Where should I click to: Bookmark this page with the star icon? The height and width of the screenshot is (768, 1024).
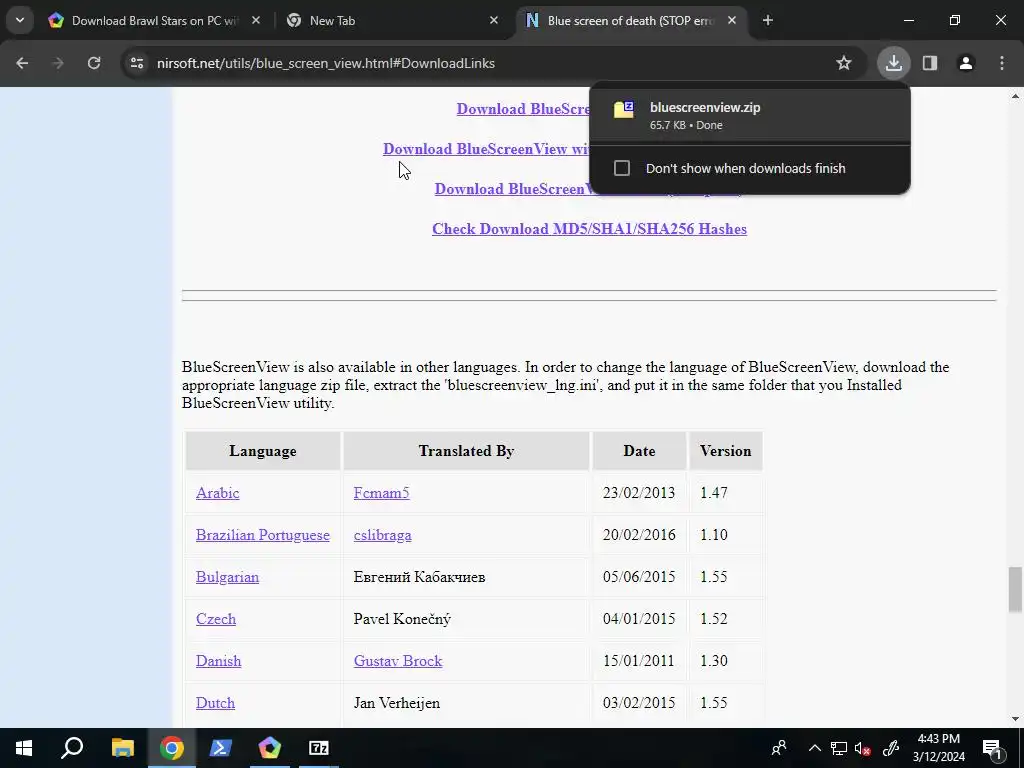844,63
